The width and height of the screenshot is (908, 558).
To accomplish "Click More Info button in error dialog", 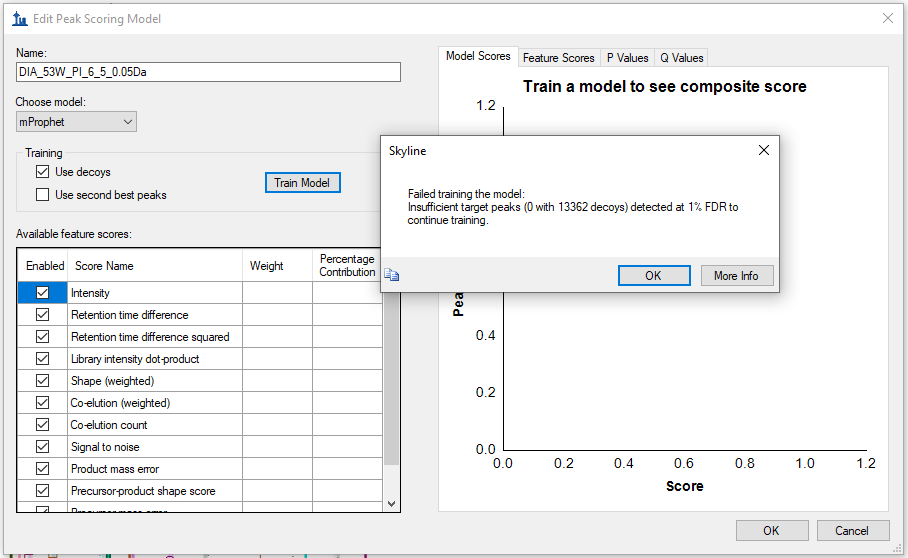I will tap(736, 276).
